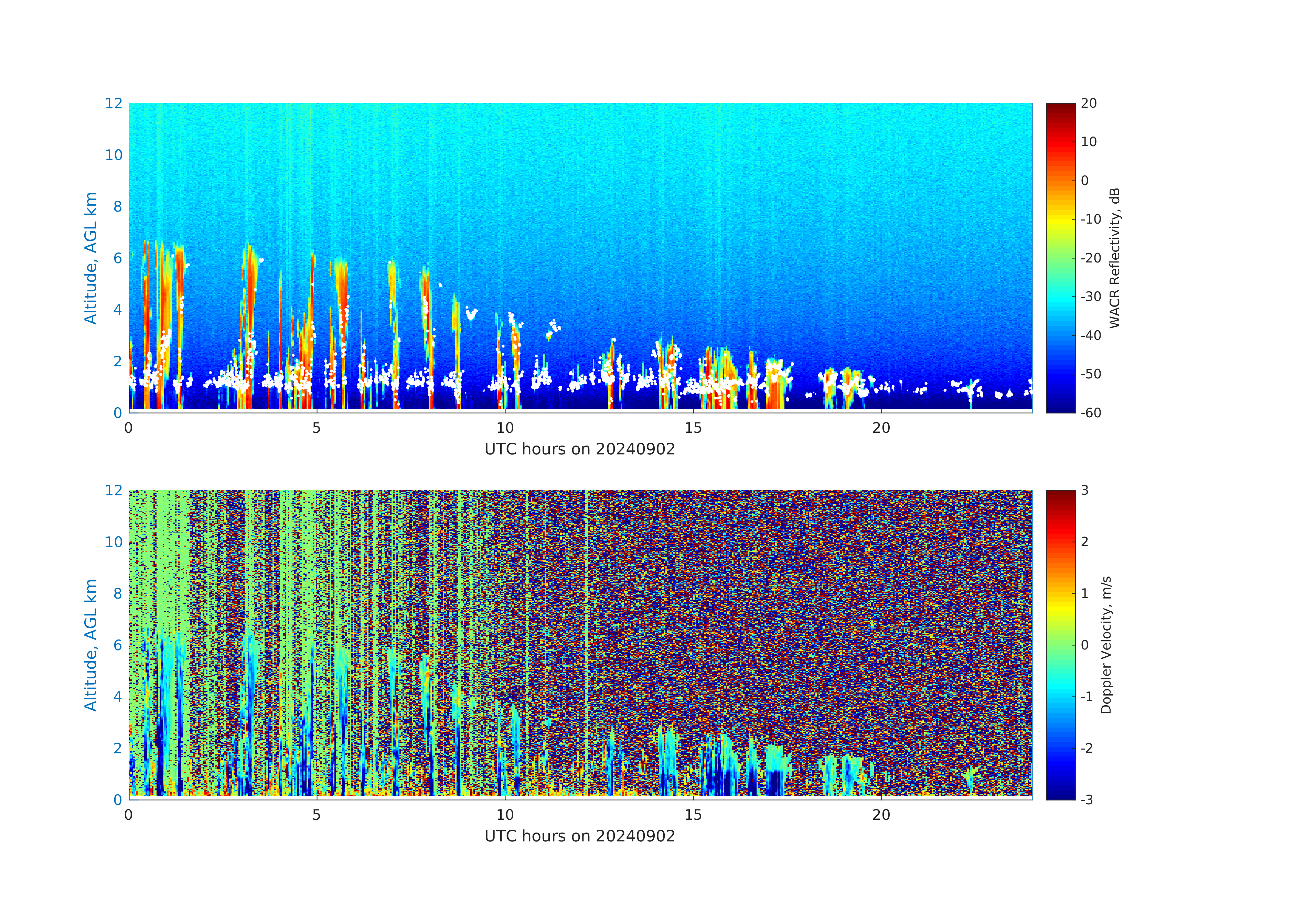Image resolution: width=1316 pixels, height=903 pixels.
Task: Click the 3 m/s Doppler colorbar label
Action: (x=1084, y=490)
